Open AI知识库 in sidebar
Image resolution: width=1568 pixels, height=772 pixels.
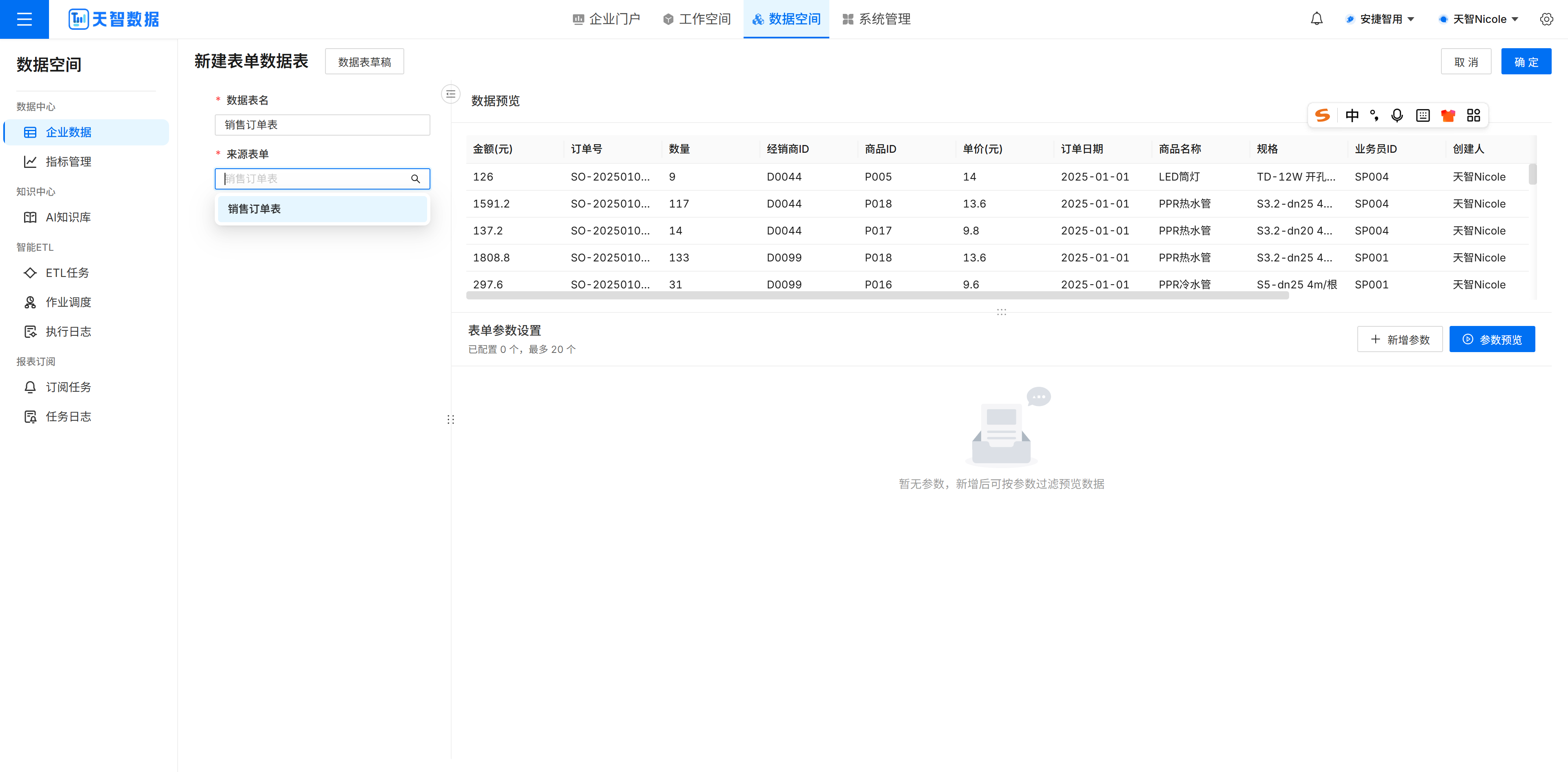click(x=87, y=217)
